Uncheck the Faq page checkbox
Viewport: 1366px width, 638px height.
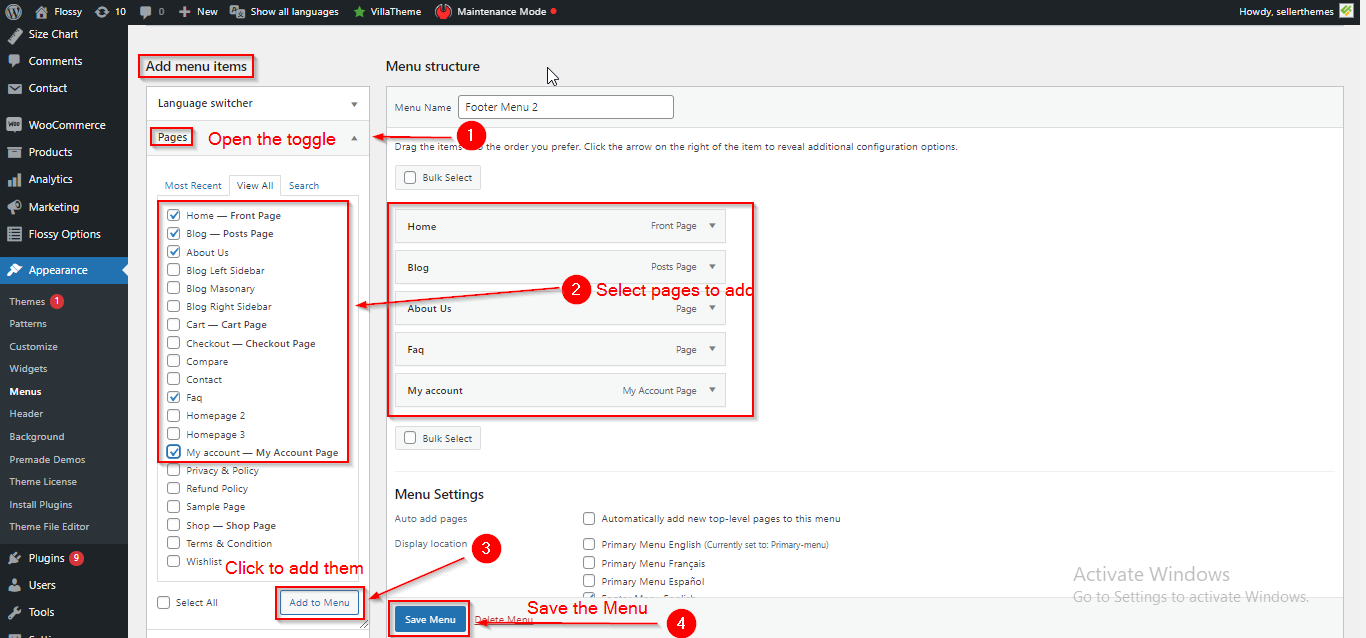(x=174, y=397)
